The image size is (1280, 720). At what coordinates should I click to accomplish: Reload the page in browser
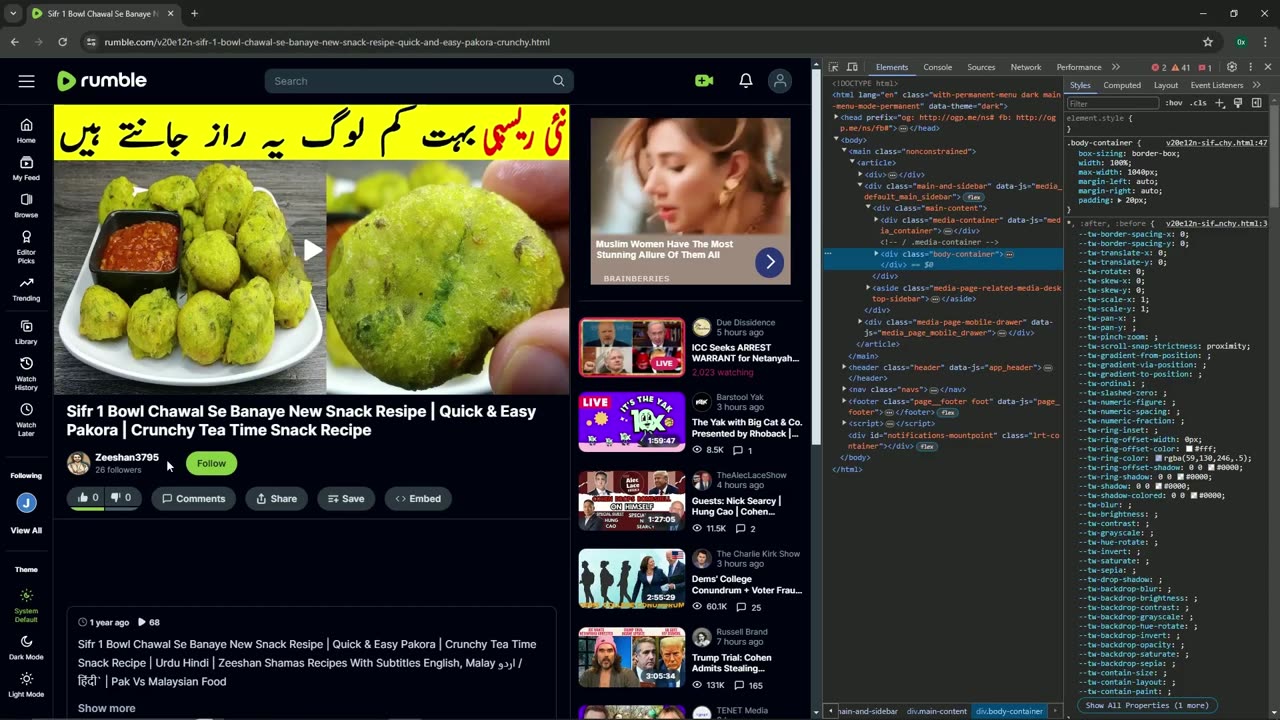62,42
